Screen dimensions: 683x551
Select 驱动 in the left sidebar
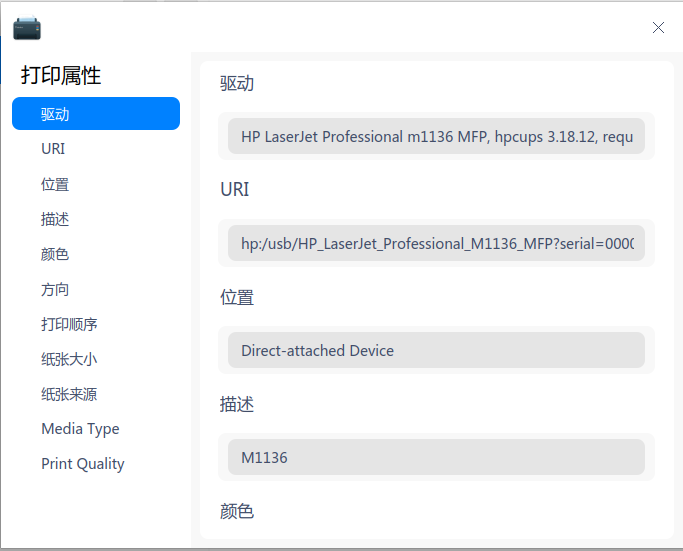pyautogui.click(x=96, y=114)
